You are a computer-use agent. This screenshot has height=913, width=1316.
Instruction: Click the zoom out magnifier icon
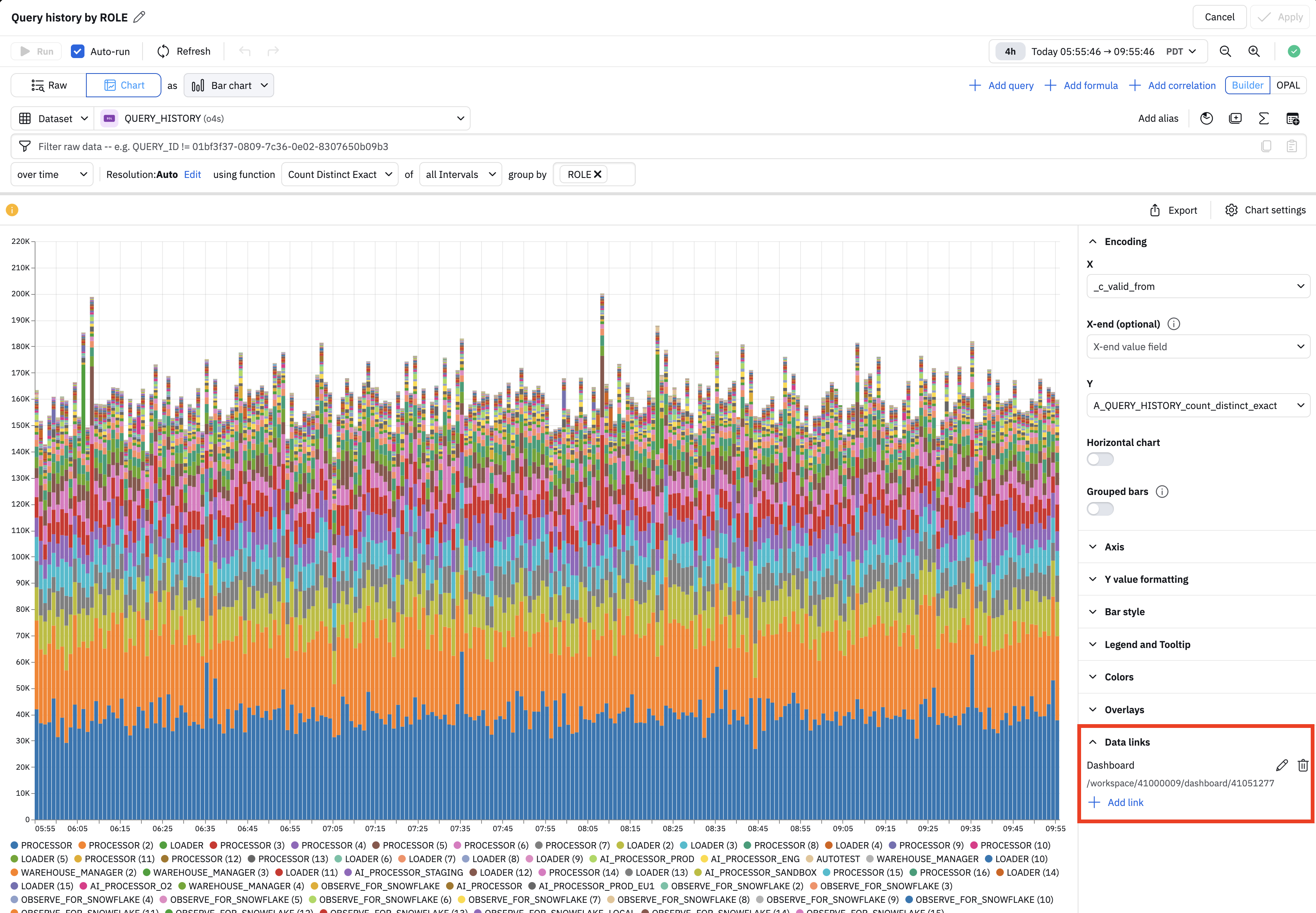pyautogui.click(x=1225, y=52)
